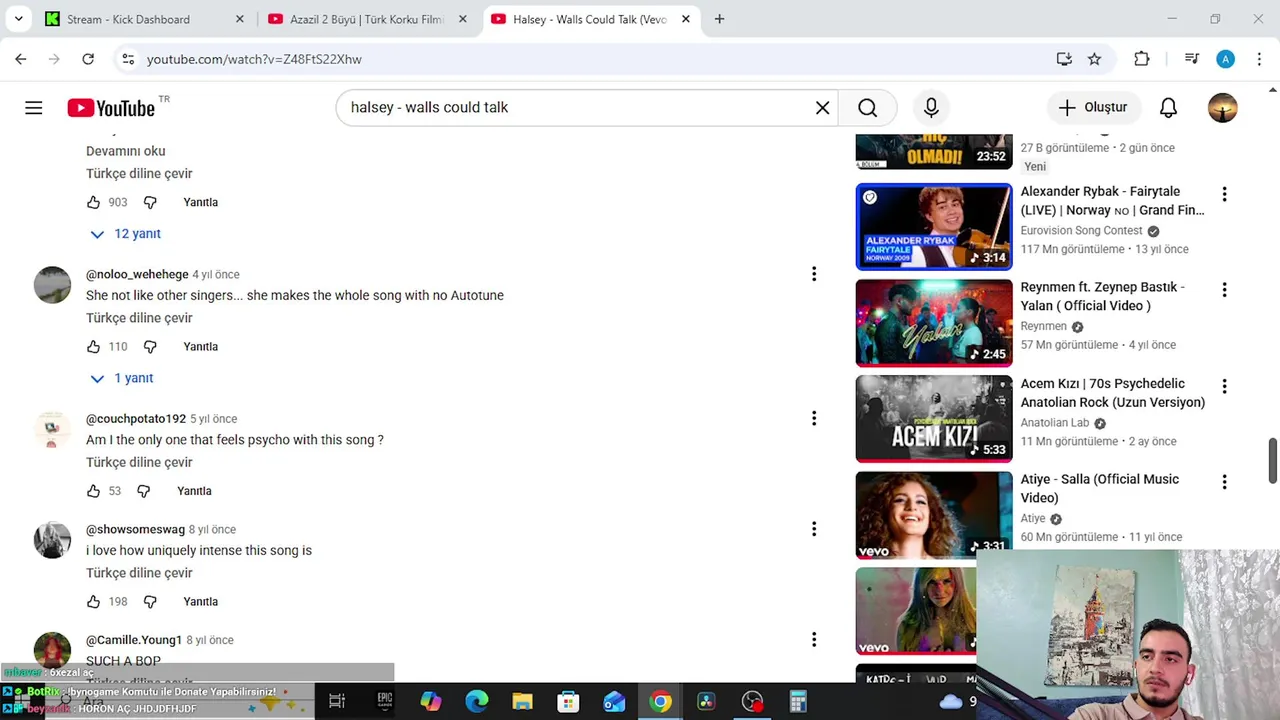The height and width of the screenshot is (720, 1280).
Task: Open options for @Camille.Young1 comment
Action: [814, 639]
